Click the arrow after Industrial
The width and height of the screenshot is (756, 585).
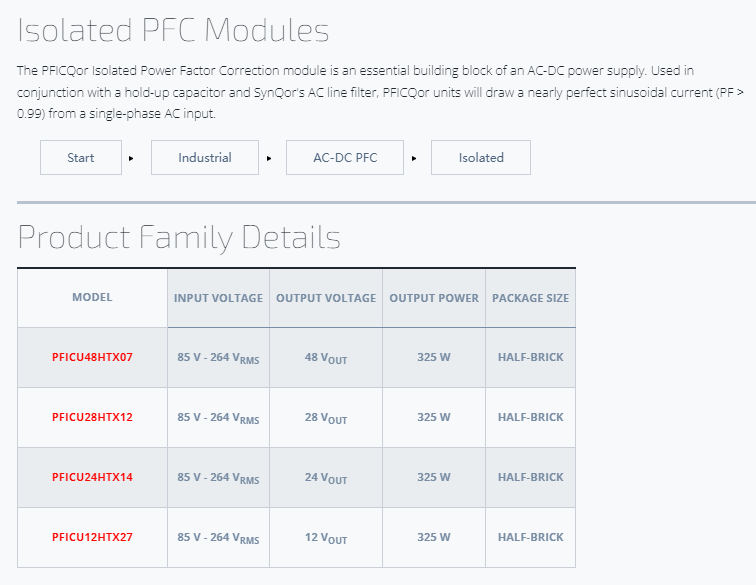click(x=269, y=158)
